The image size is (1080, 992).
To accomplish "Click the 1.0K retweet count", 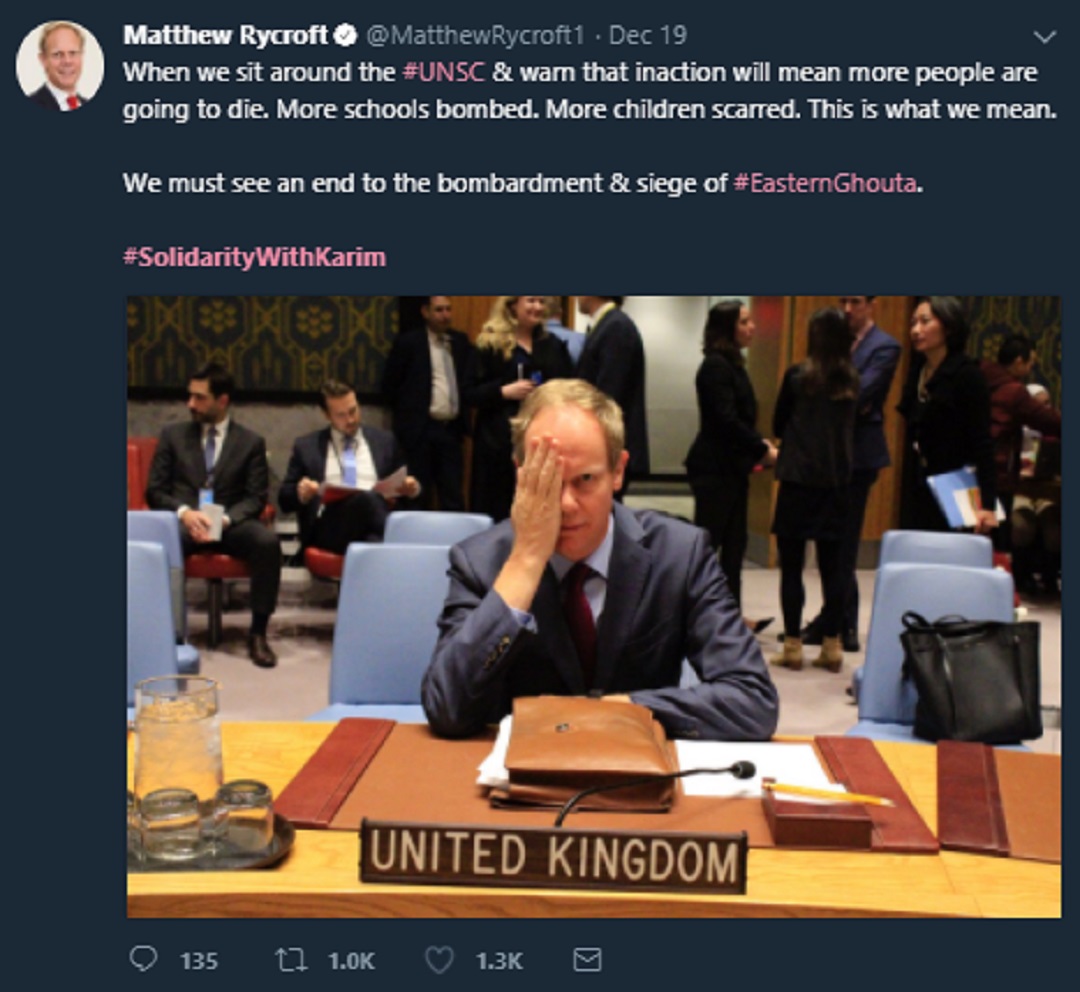I will click(x=351, y=961).
